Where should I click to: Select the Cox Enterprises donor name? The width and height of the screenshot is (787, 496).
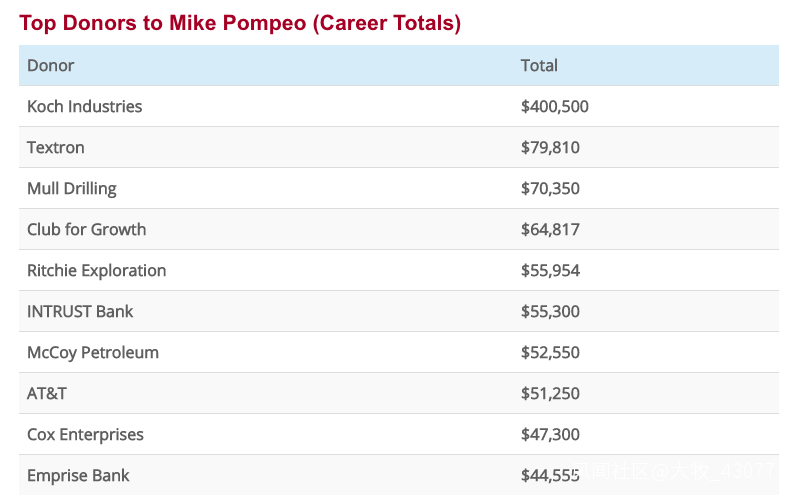click(x=85, y=435)
